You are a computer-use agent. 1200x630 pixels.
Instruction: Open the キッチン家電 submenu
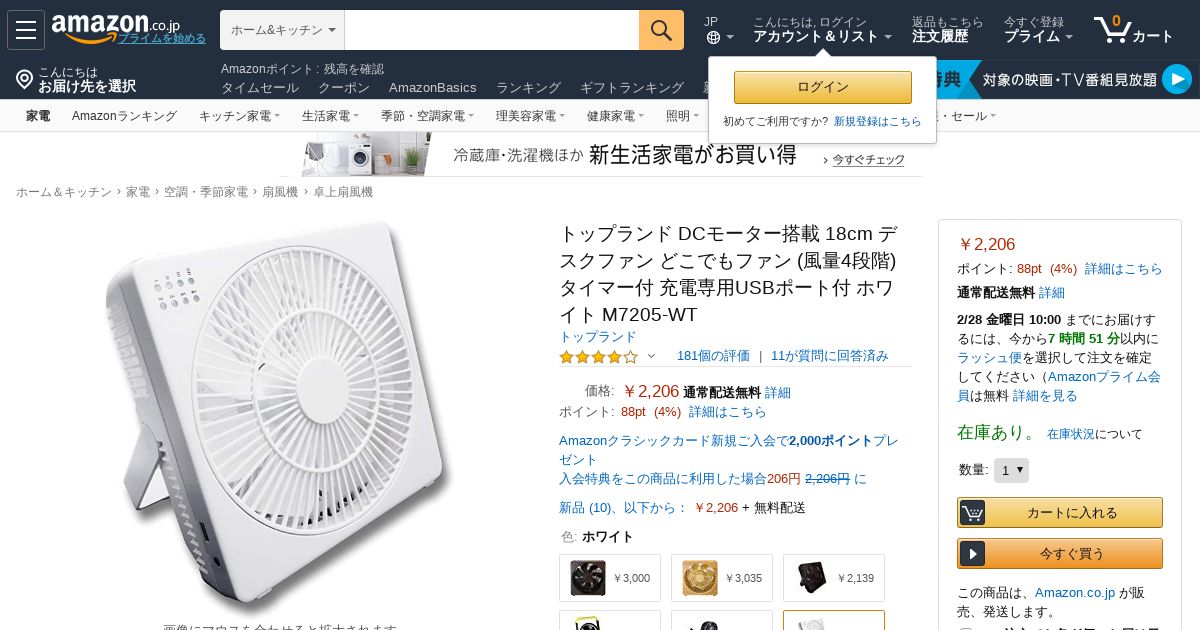239,116
